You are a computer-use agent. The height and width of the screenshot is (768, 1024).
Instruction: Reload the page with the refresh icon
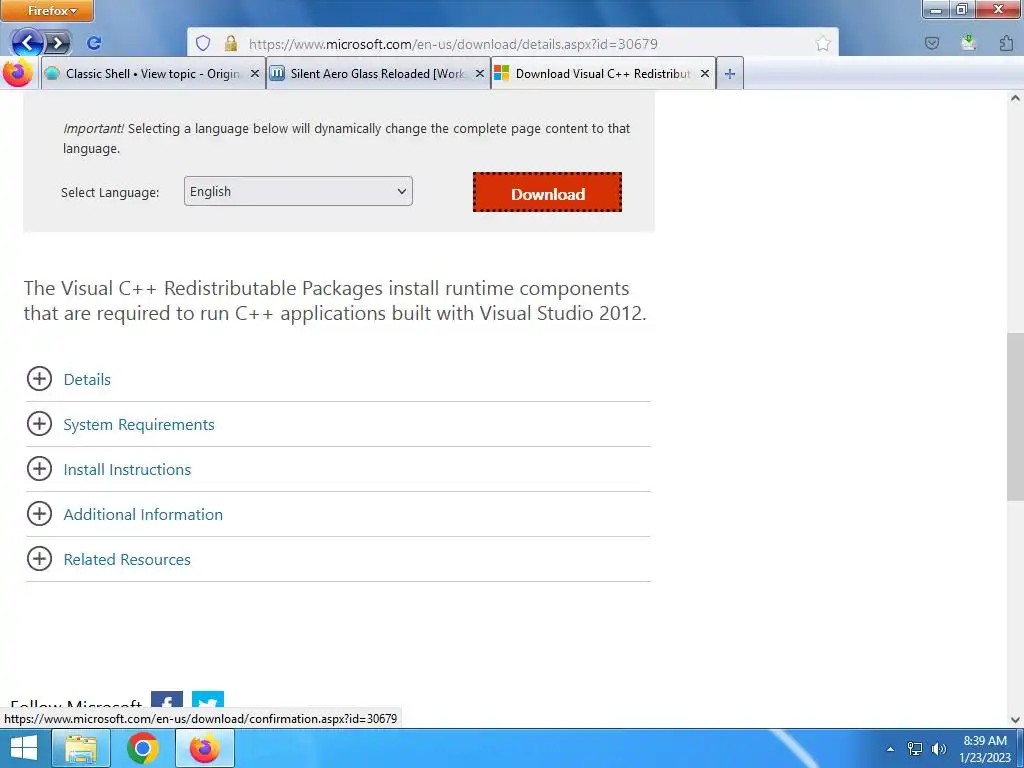94,43
